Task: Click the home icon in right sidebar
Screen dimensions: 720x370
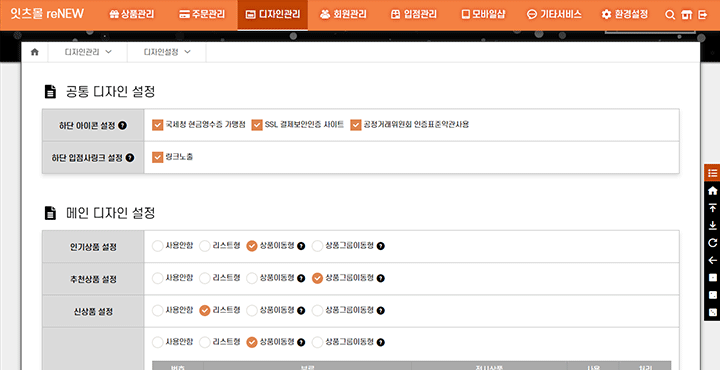Action: pos(712,191)
